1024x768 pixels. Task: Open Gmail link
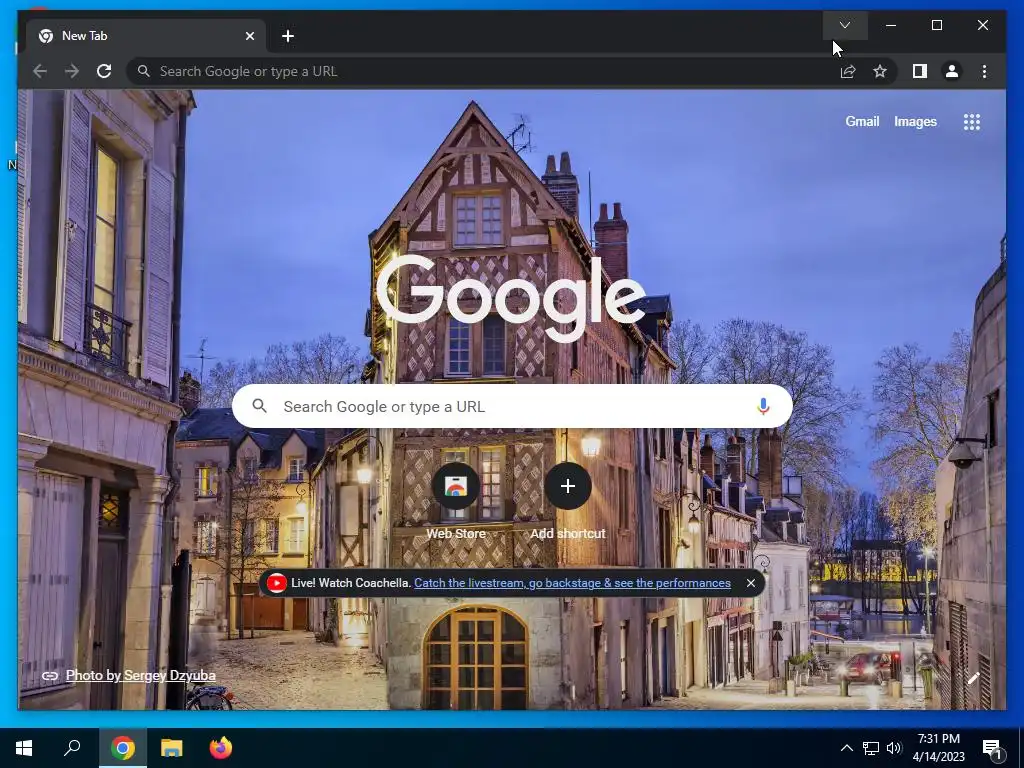[862, 121]
